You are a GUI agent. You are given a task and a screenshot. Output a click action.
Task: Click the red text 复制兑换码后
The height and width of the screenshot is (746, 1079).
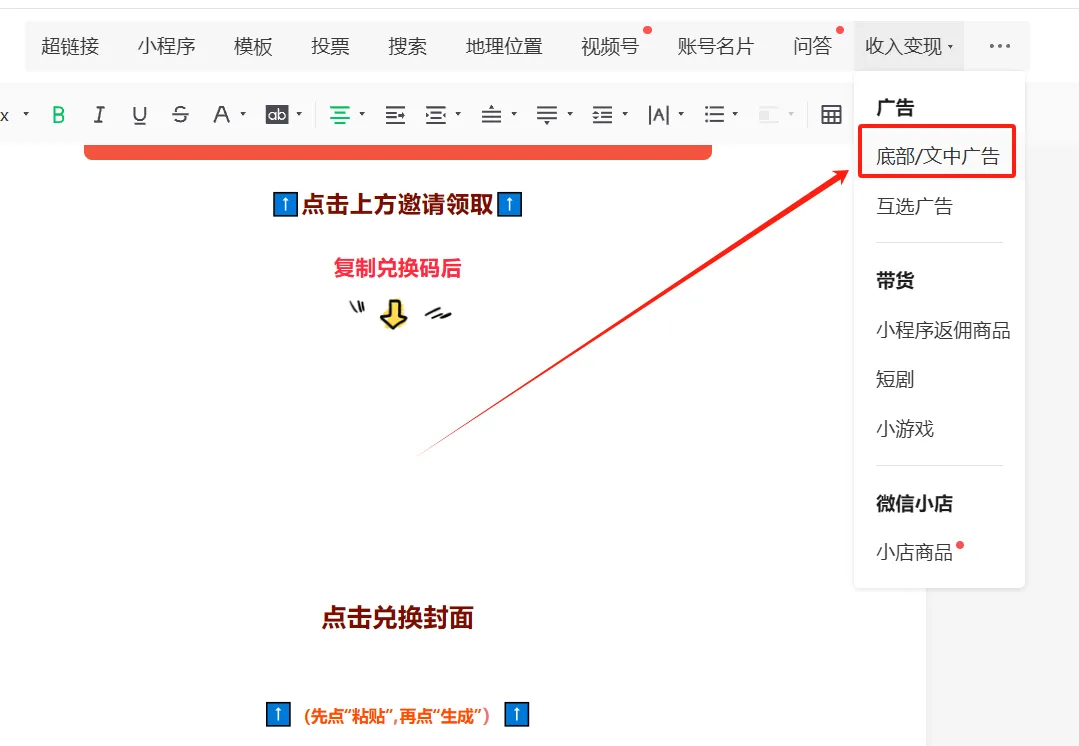pyautogui.click(x=397, y=268)
